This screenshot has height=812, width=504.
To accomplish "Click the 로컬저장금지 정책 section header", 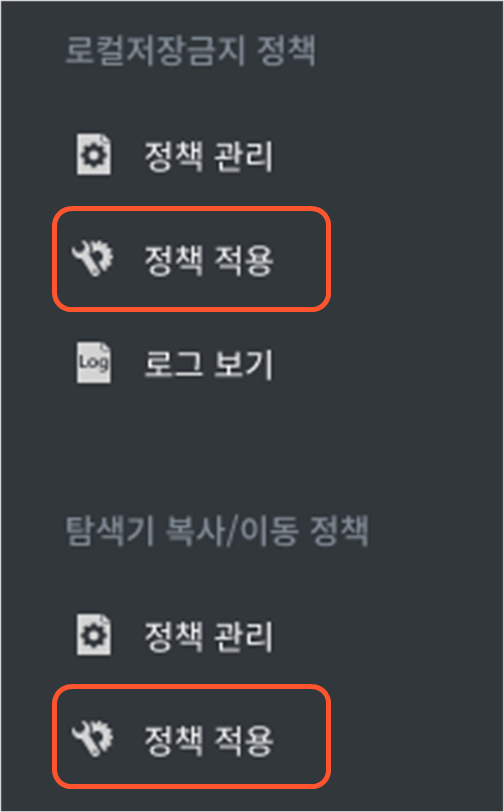I will (x=191, y=51).
